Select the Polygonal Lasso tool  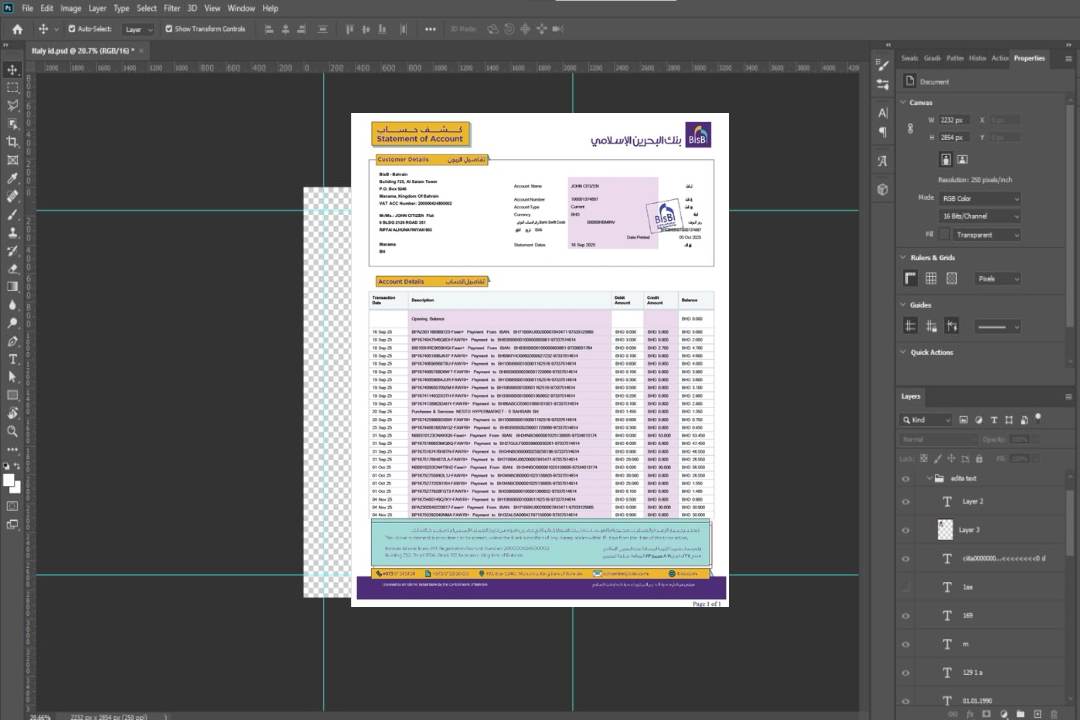click(x=12, y=105)
